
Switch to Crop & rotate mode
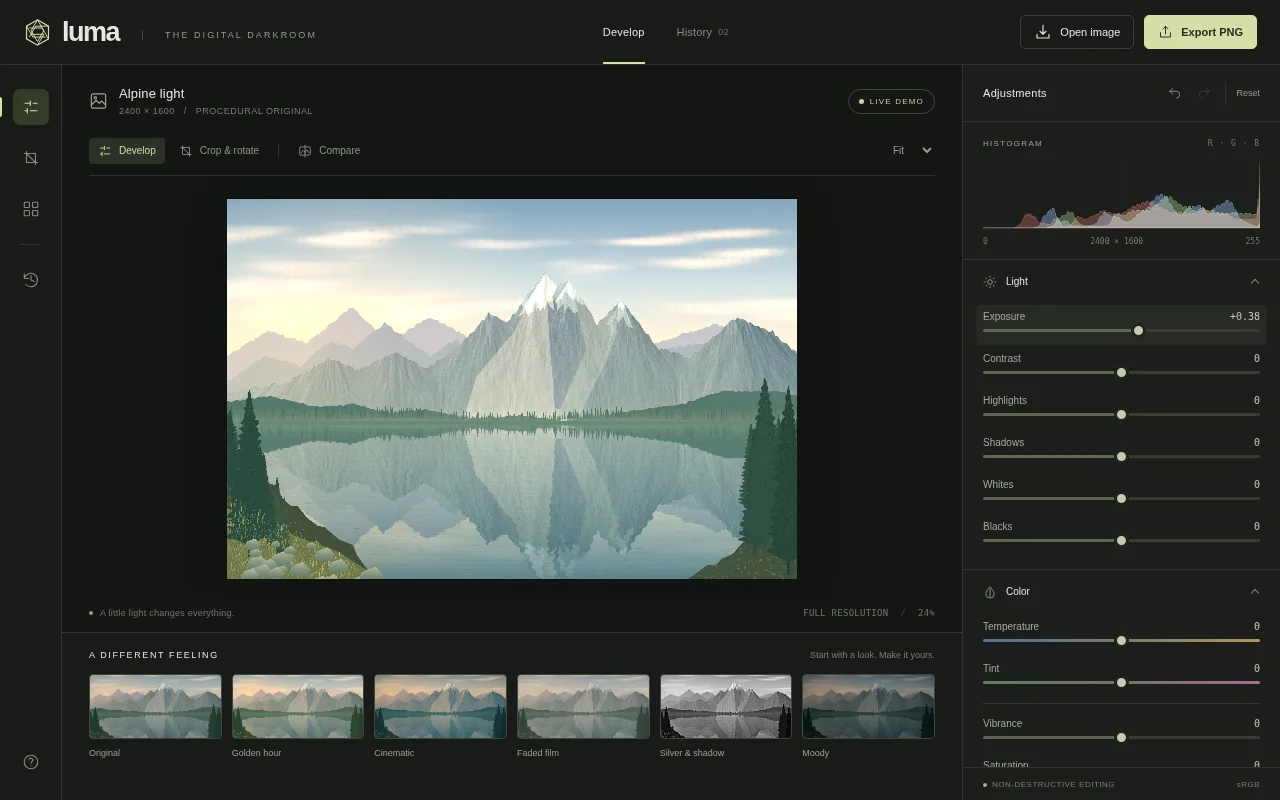click(x=219, y=151)
